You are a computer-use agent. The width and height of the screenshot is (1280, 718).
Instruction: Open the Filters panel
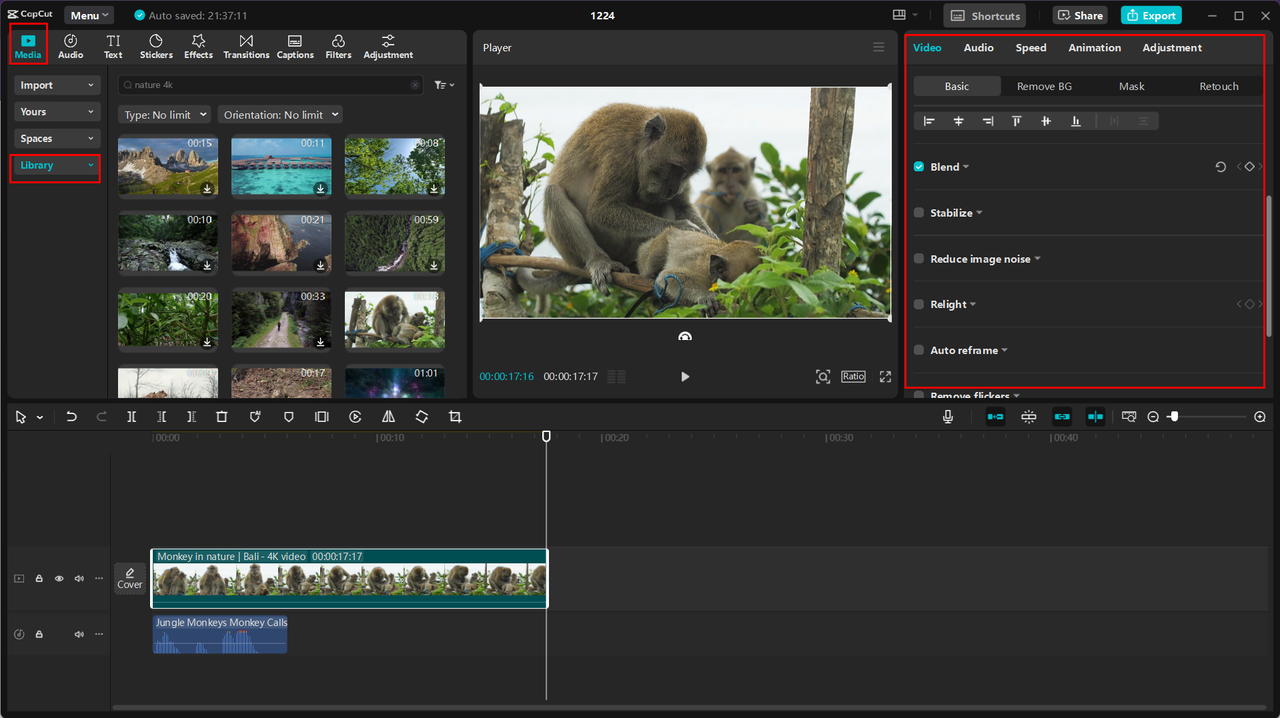(x=338, y=46)
